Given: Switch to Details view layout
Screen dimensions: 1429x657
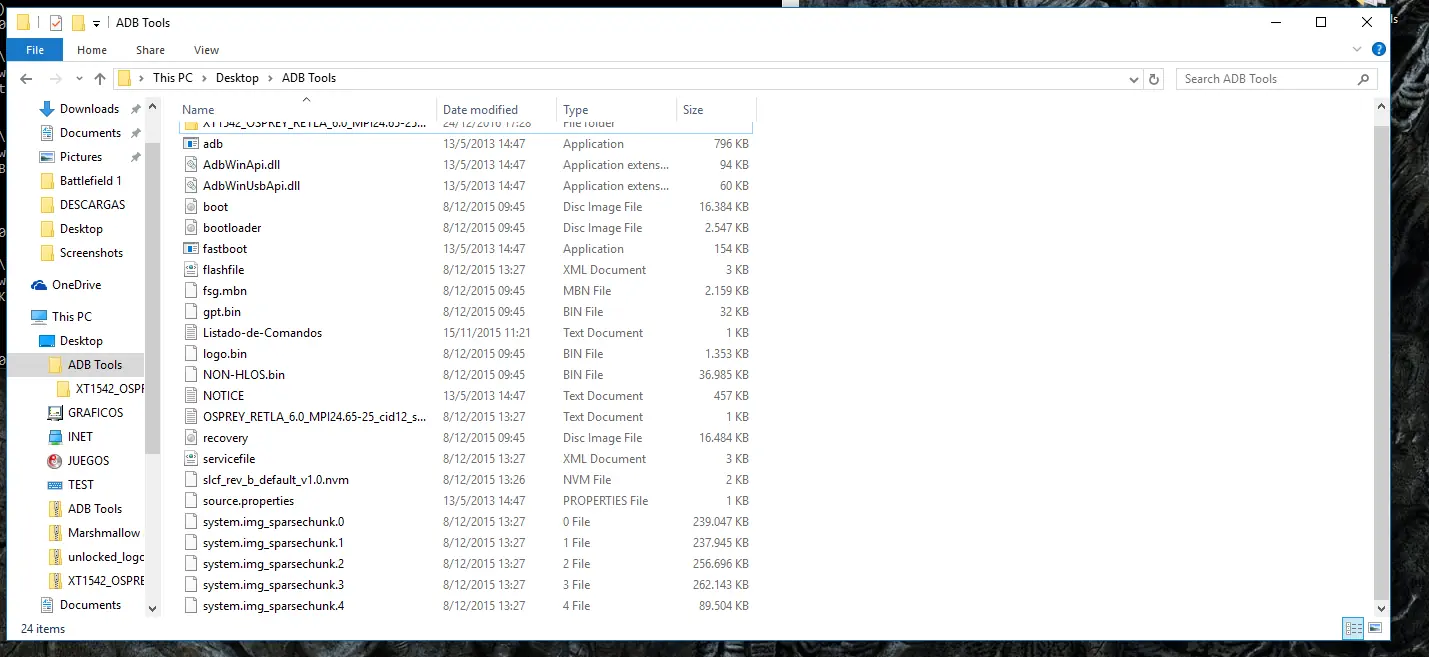Looking at the screenshot, I should pos(1354,628).
